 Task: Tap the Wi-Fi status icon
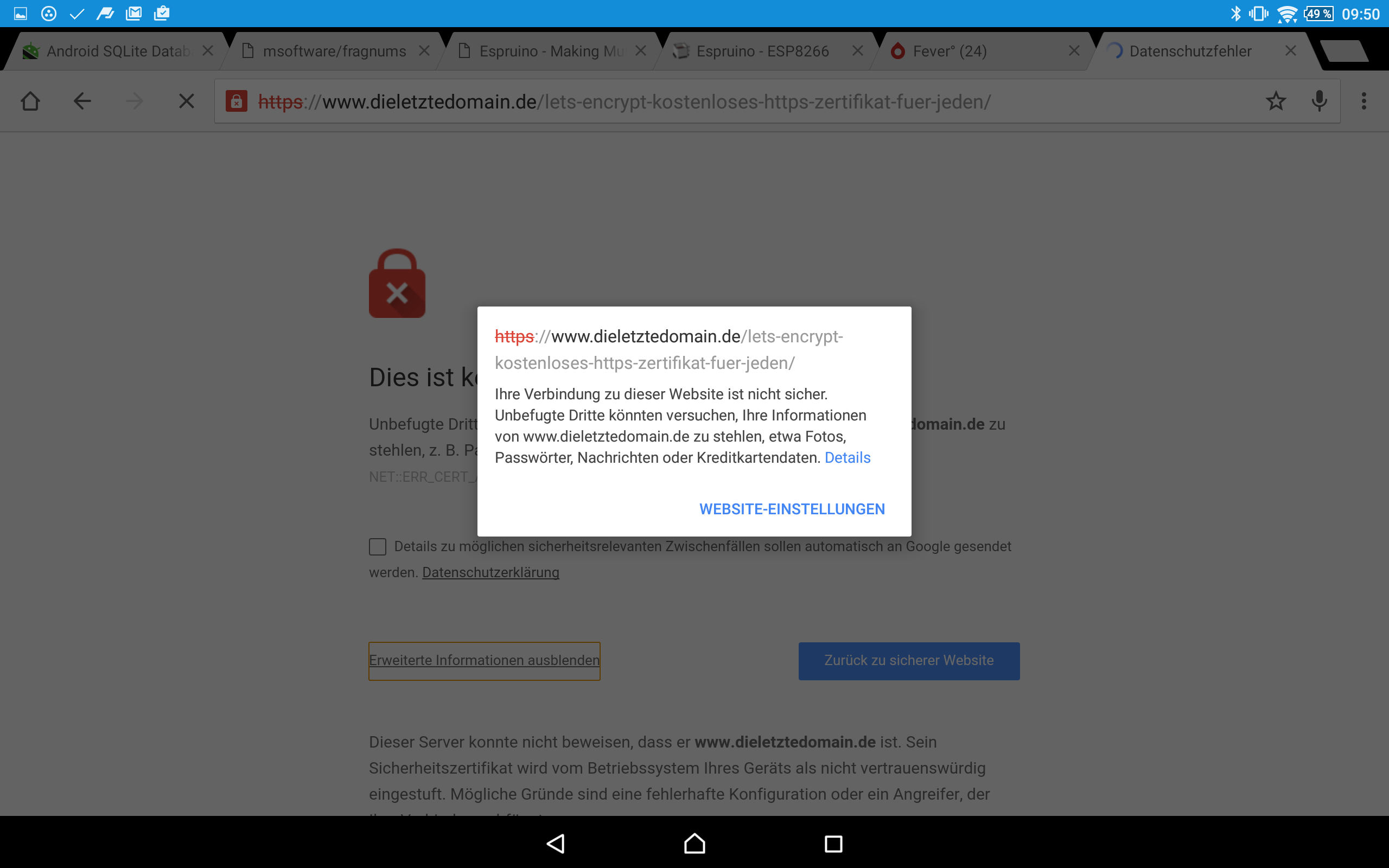click(1287, 14)
